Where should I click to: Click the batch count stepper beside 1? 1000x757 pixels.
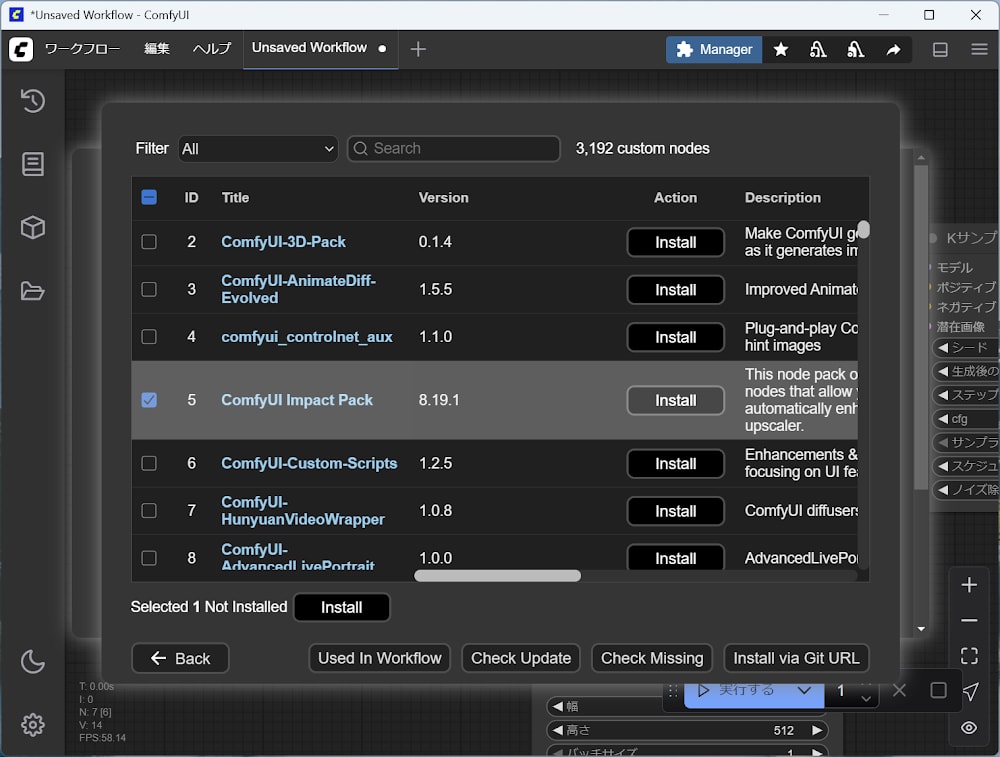866,691
